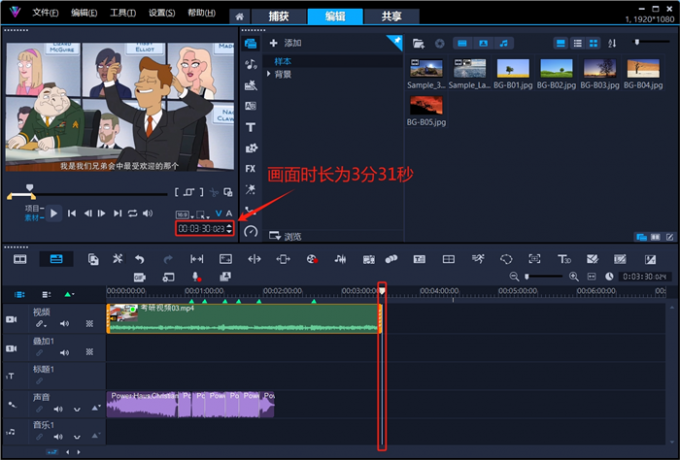Mute the 声音 voice track
The height and width of the screenshot is (460, 680).
58,409
